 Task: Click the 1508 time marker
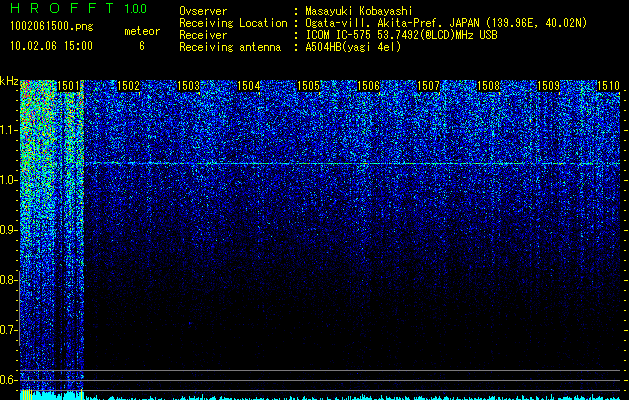pyautogui.click(x=489, y=86)
